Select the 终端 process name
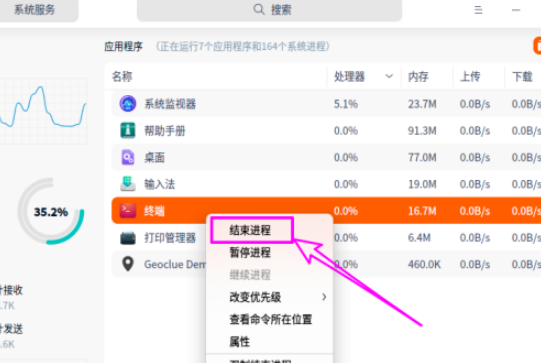This screenshot has height=363, width=541. [x=155, y=211]
